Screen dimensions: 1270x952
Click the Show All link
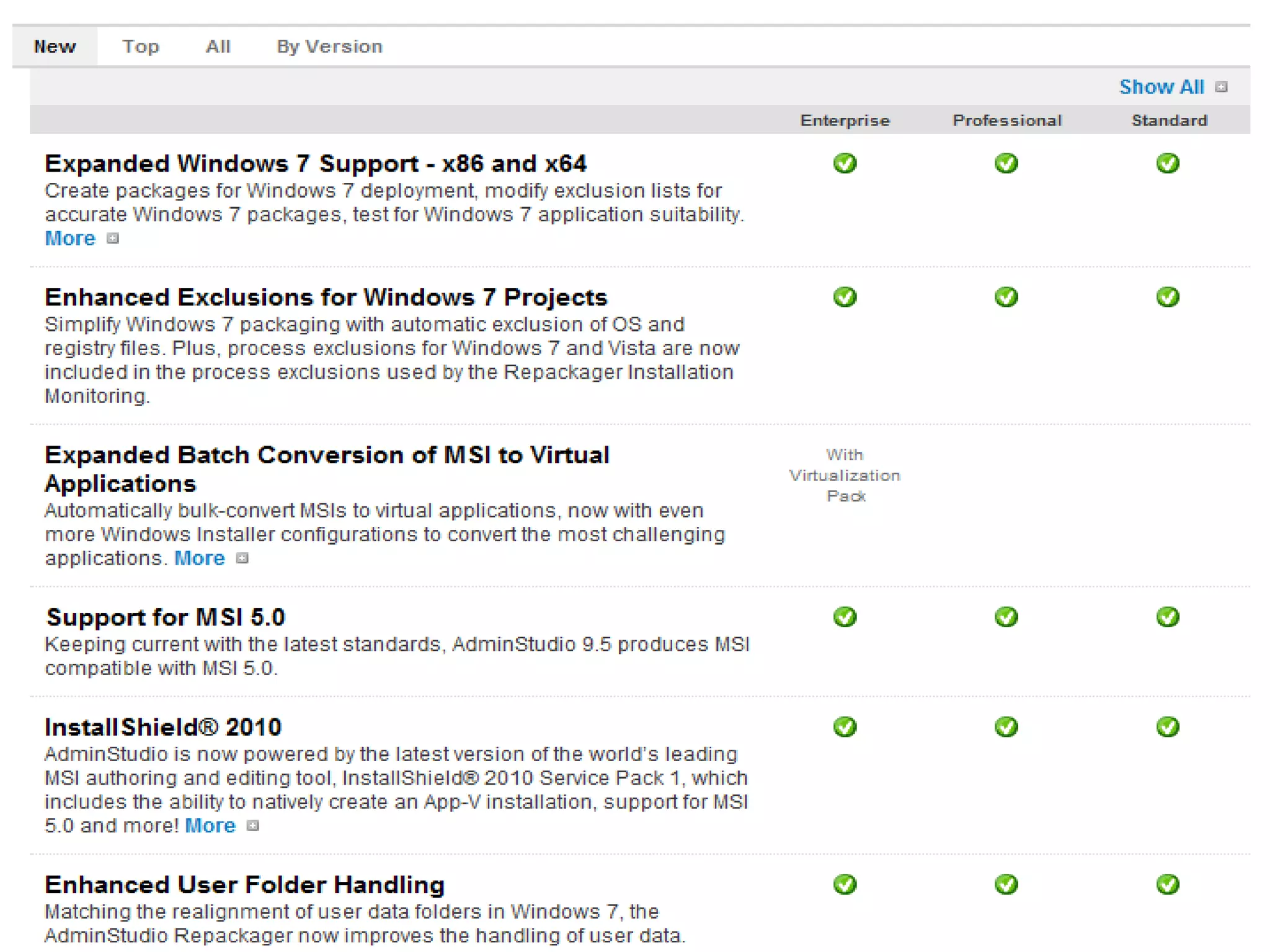click(x=1161, y=87)
